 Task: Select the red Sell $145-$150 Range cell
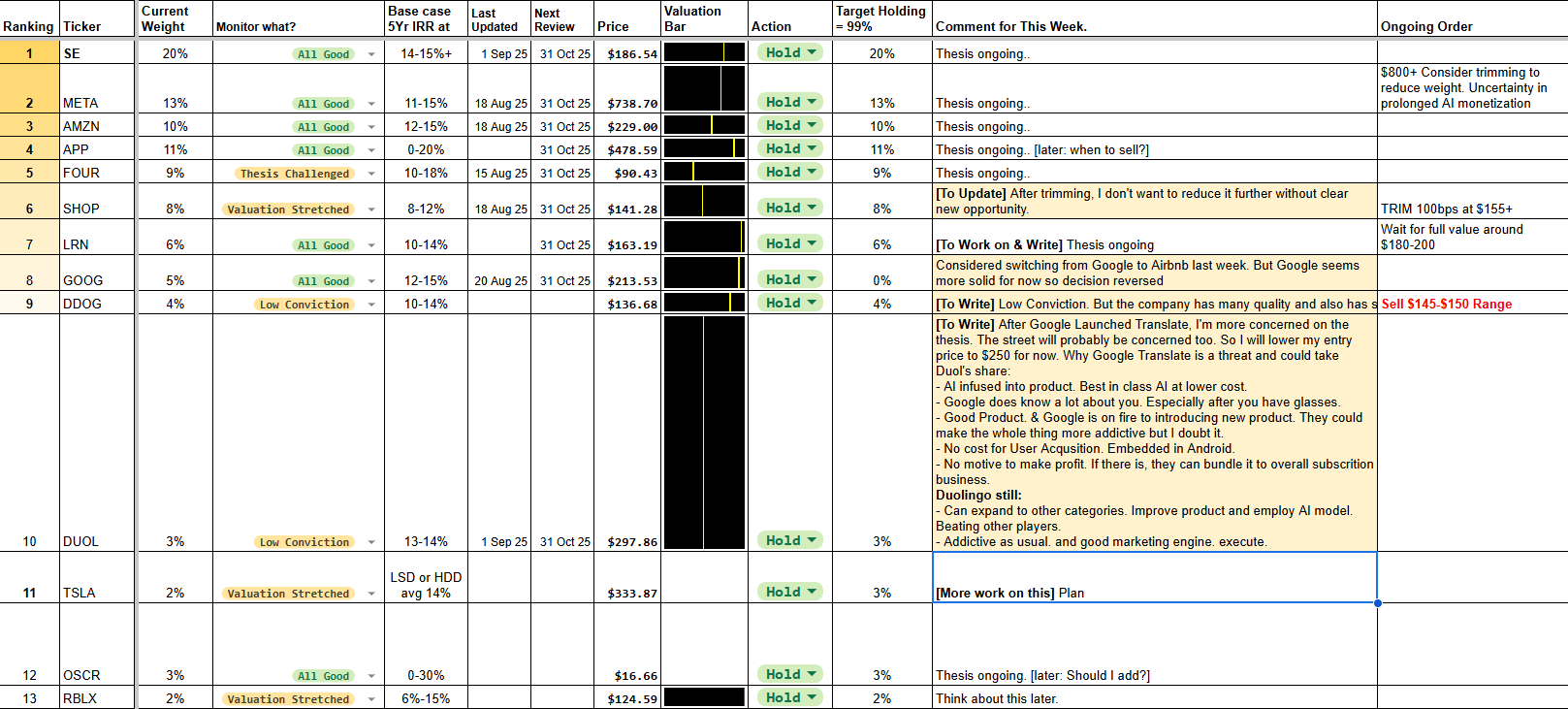coord(1473,304)
